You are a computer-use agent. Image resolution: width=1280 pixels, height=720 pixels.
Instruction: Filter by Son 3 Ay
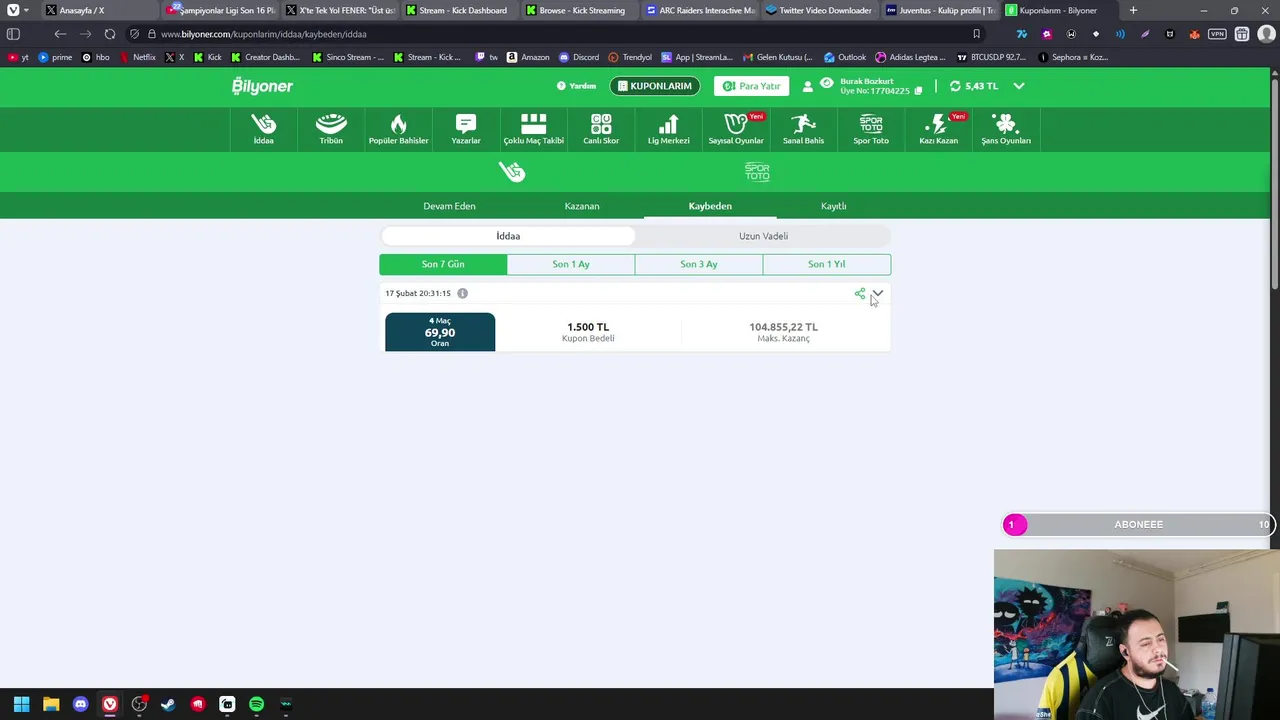click(699, 264)
